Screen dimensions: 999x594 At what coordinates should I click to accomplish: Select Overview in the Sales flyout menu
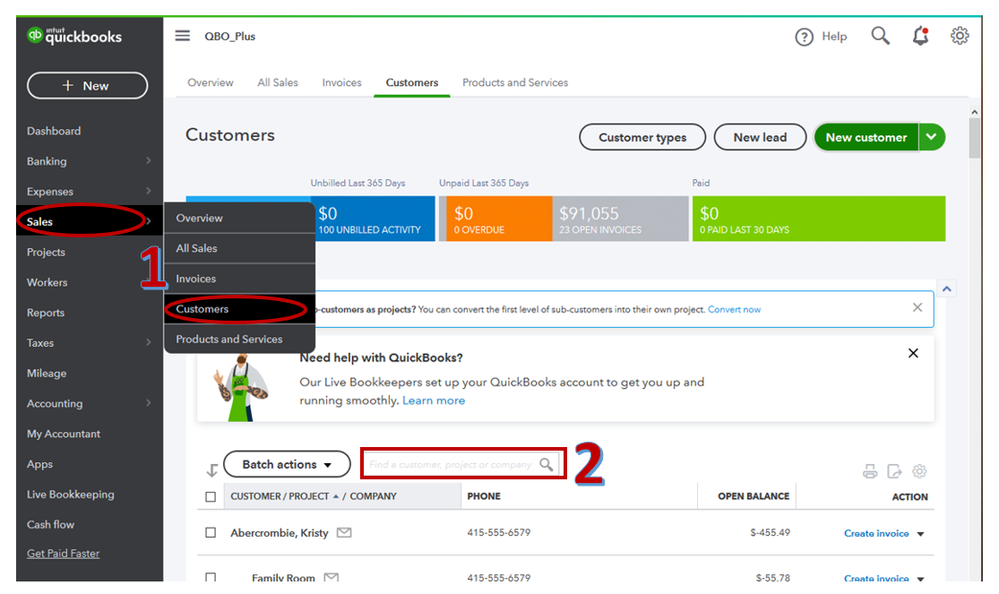(240, 218)
